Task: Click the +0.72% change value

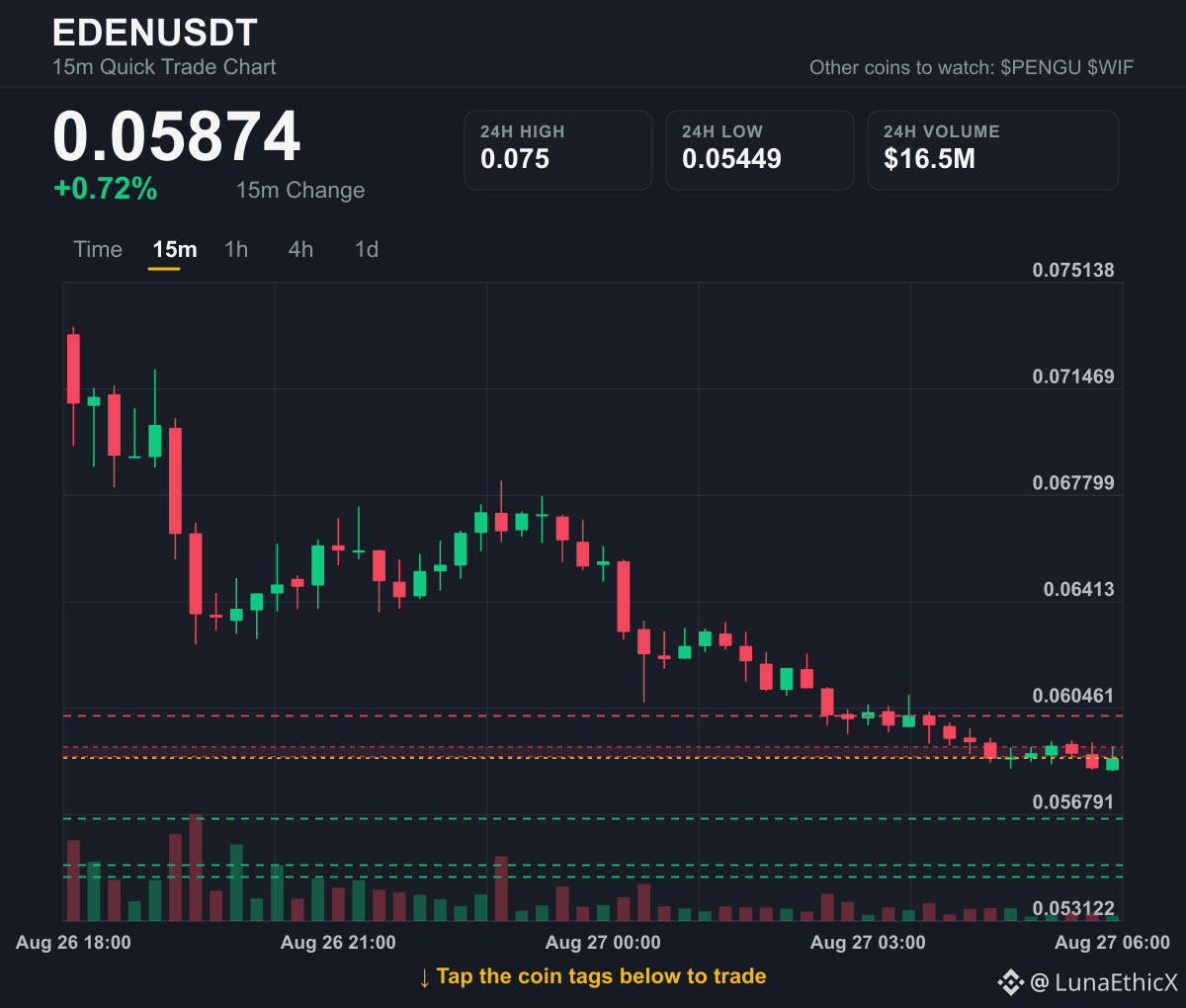Action: click(x=106, y=189)
